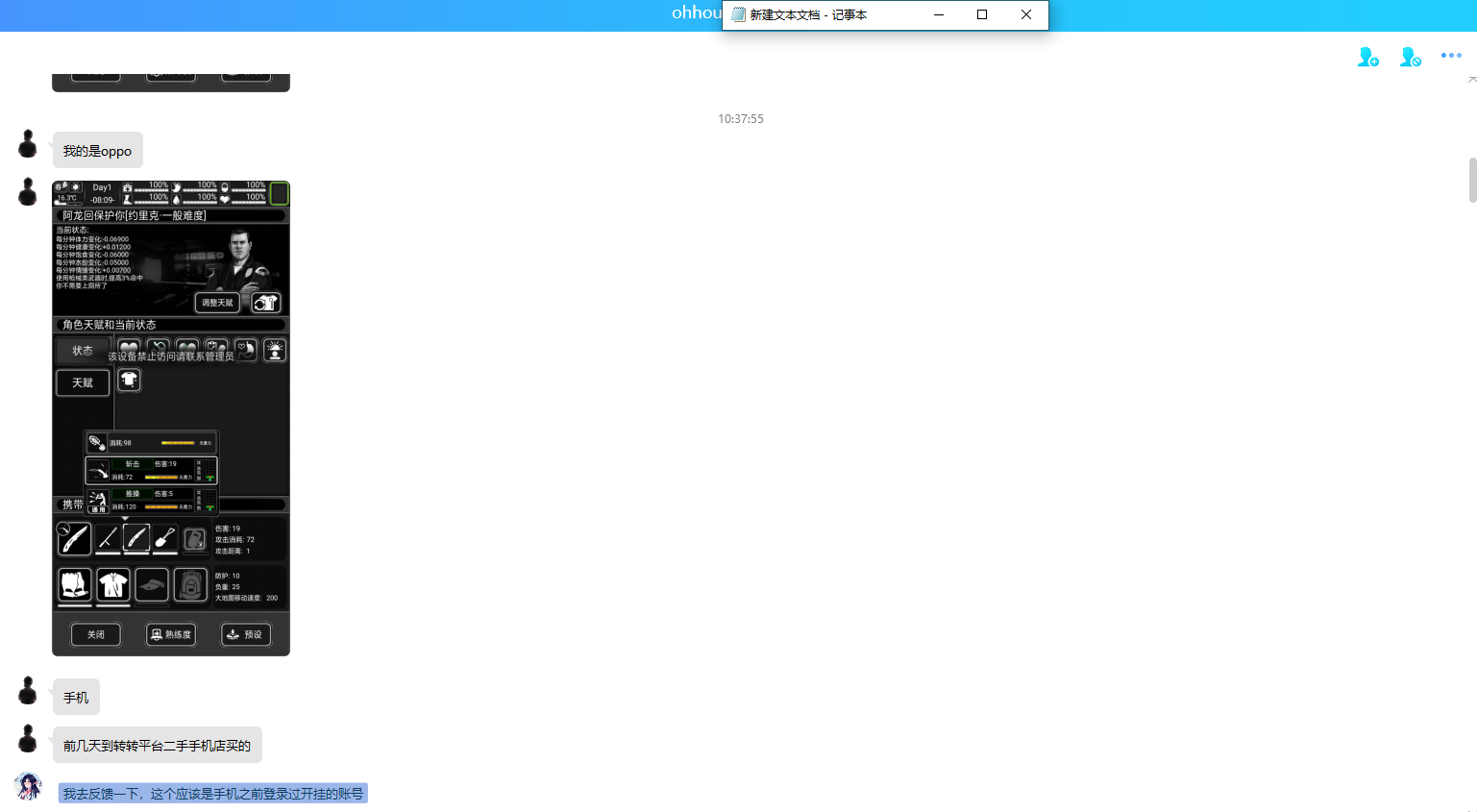Maximize the Notepad window
1477x812 pixels.
pyautogui.click(x=982, y=14)
